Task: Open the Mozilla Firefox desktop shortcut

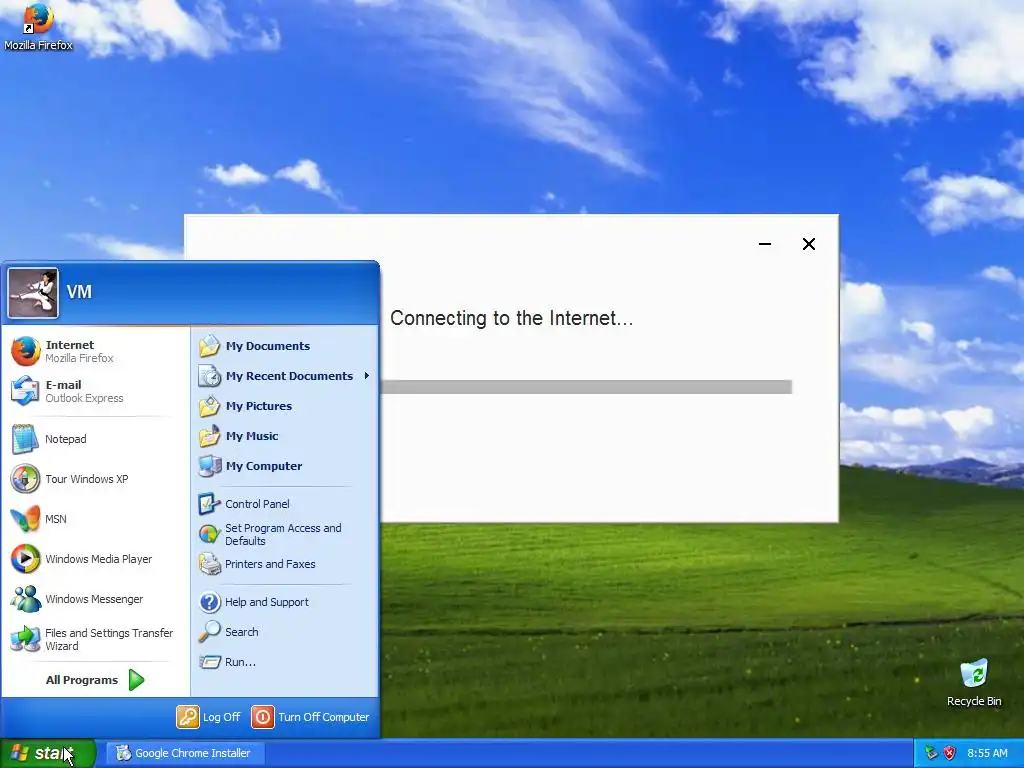Action: [38, 27]
